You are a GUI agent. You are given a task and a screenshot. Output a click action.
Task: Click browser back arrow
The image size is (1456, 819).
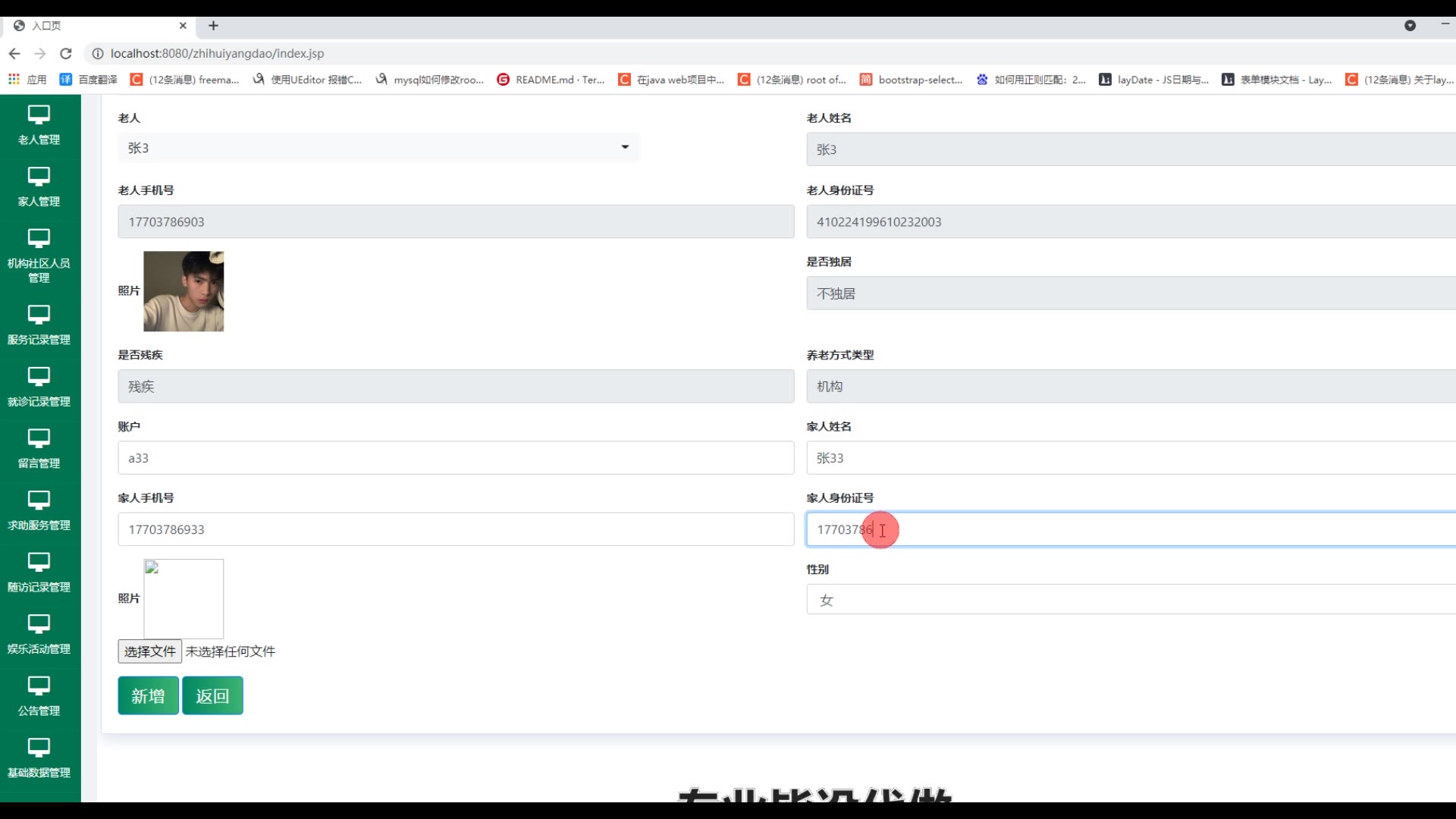click(14, 54)
